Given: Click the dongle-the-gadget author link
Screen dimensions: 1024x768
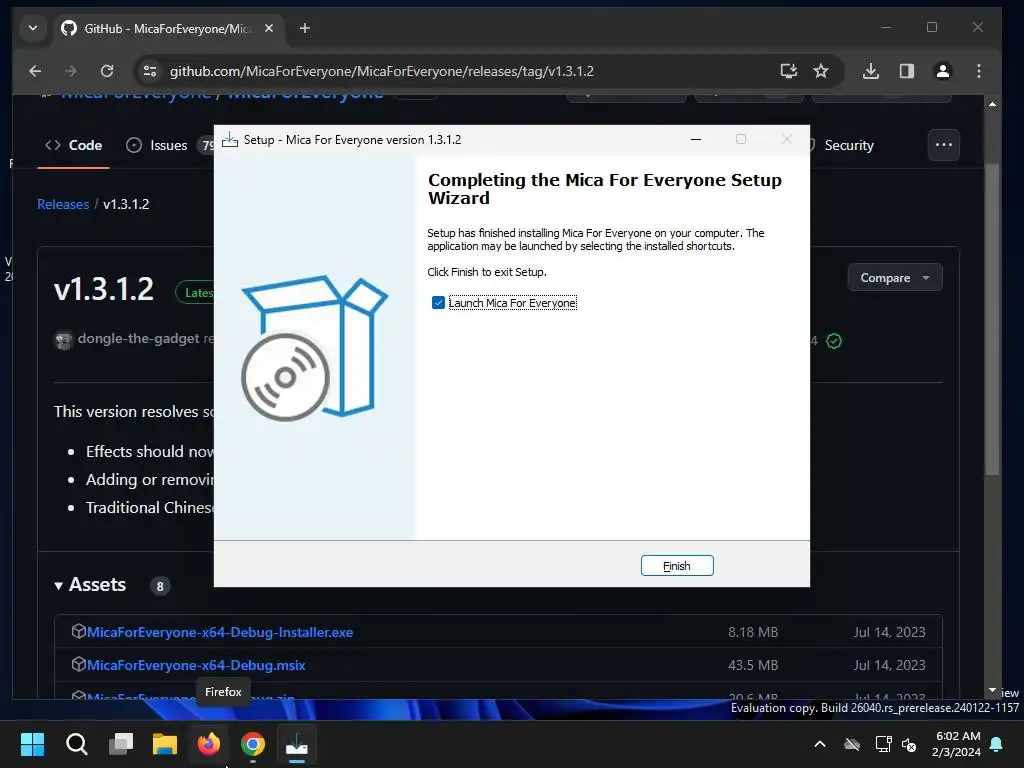Looking at the screenshot, I should pos(138,338).
